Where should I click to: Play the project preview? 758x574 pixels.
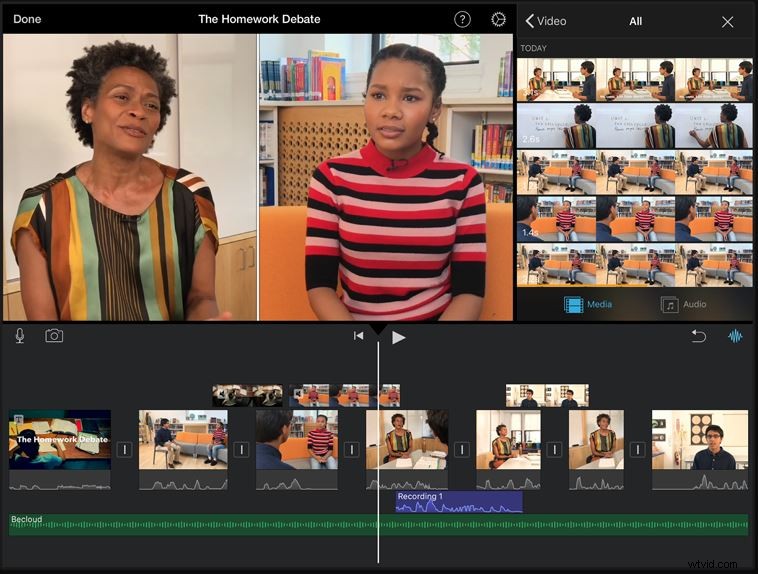coord(398,338)
